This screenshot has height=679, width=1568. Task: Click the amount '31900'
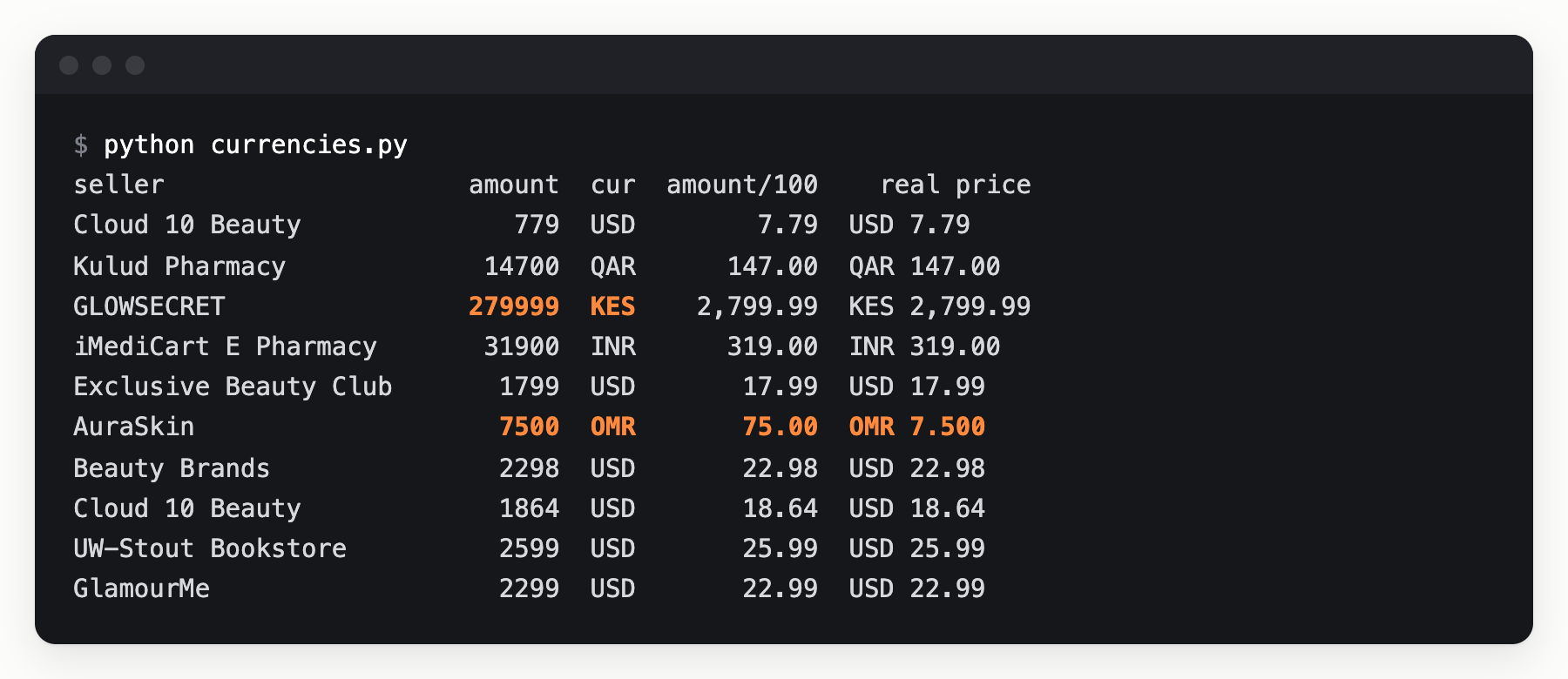point(522,346)
